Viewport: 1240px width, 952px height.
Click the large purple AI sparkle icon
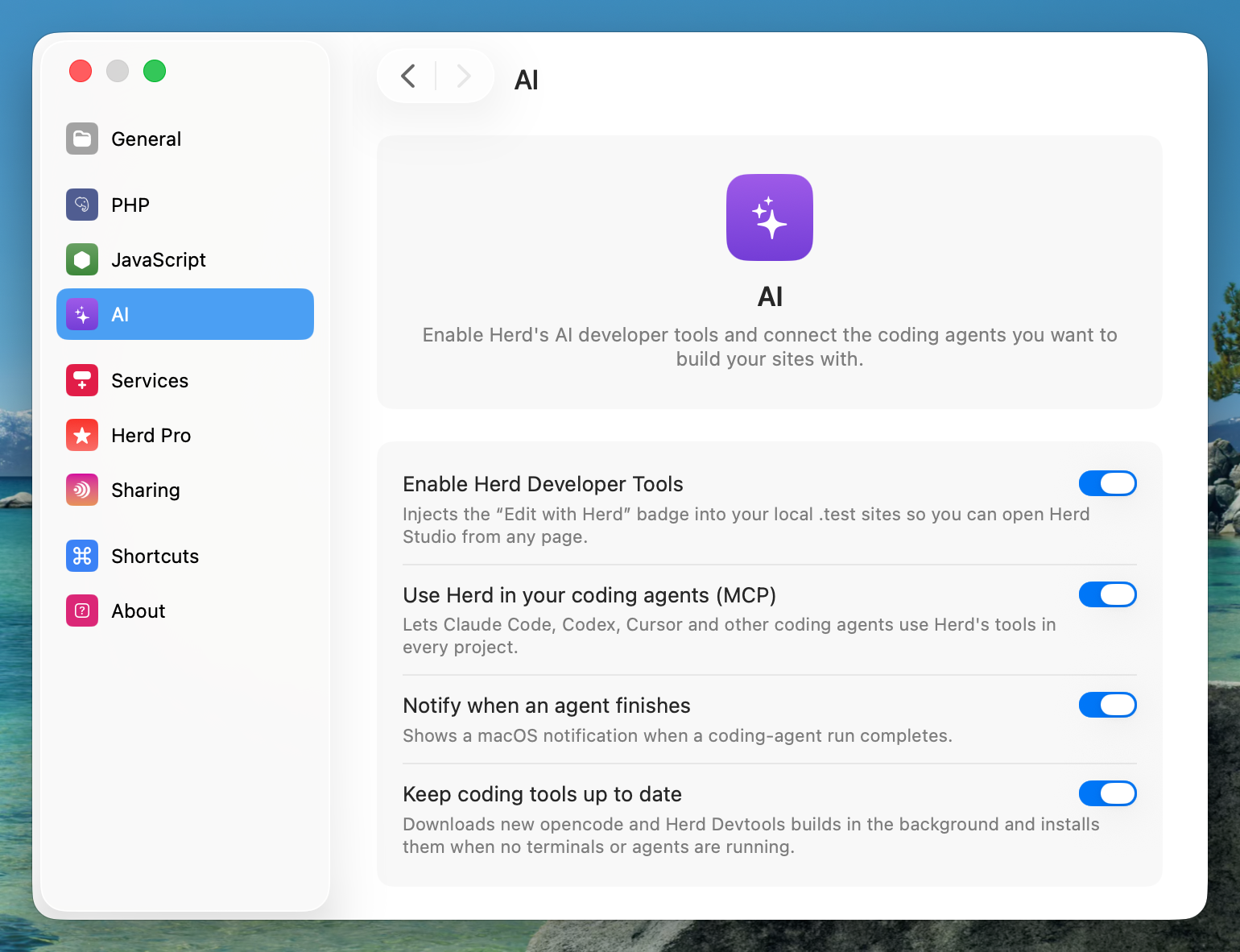[x=770, y=217]
